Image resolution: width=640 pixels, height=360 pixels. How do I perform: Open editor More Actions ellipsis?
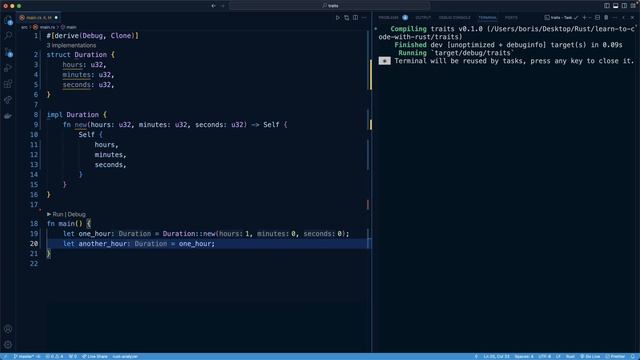364,18
